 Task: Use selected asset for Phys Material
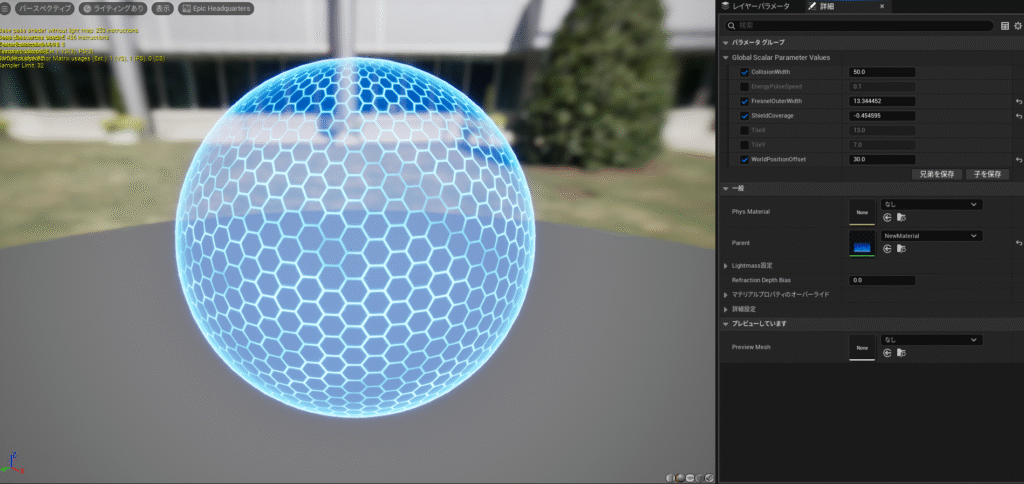click(x=887, y=218)
